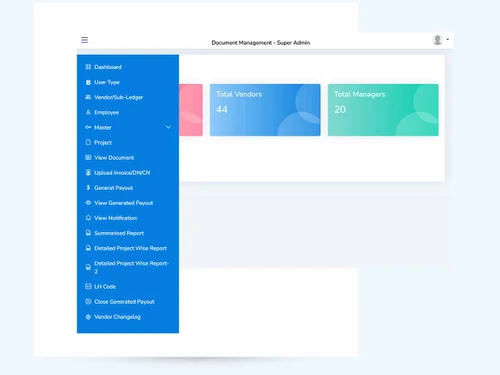The width and height of the screenshot is (500, 375).
Task: Click the bell icon for View Notification
Action: [x=88, y=218]
